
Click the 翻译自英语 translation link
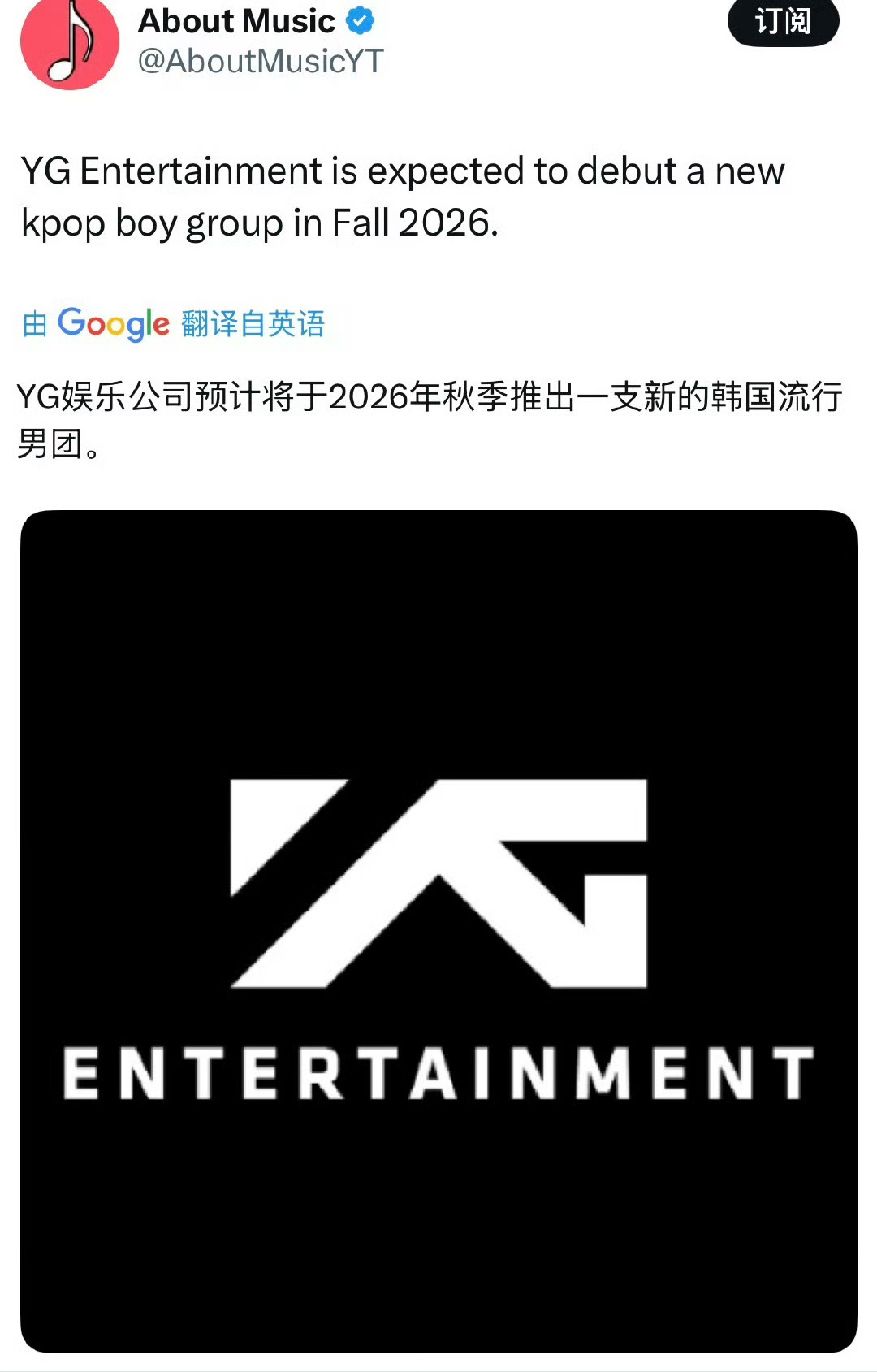coord(253,324)
